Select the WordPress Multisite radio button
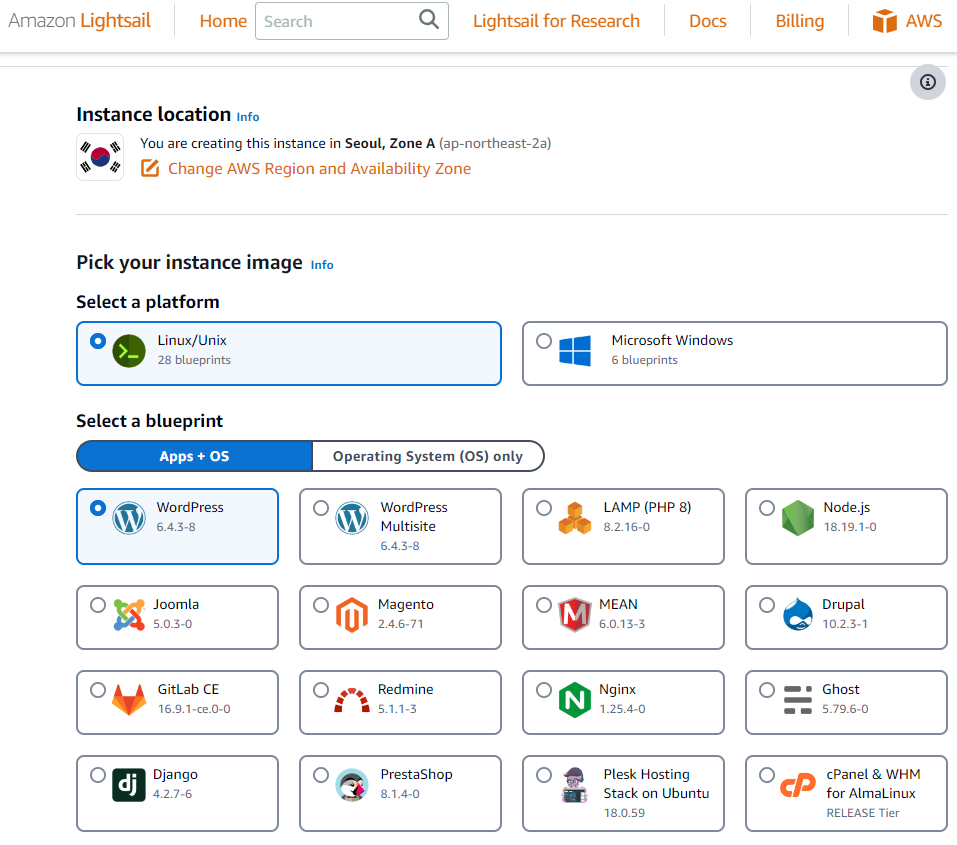The width and height of the screenshot is (957, 845). pos(321,508)
